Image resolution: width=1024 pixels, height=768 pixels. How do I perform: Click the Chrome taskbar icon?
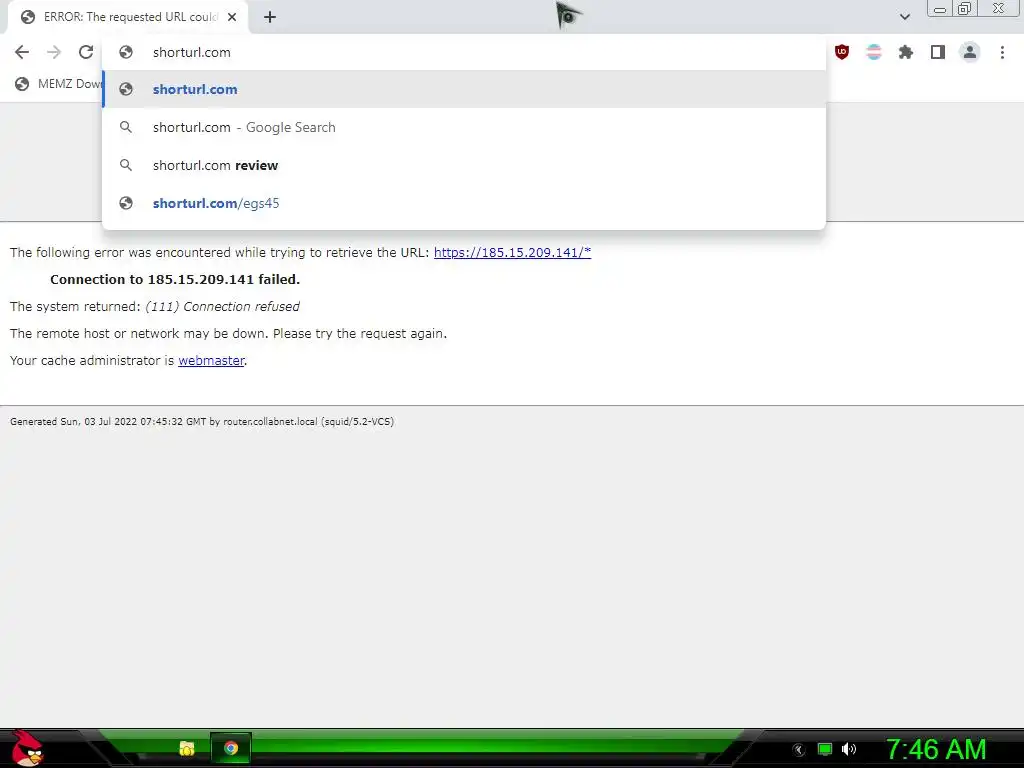[231, 748]
